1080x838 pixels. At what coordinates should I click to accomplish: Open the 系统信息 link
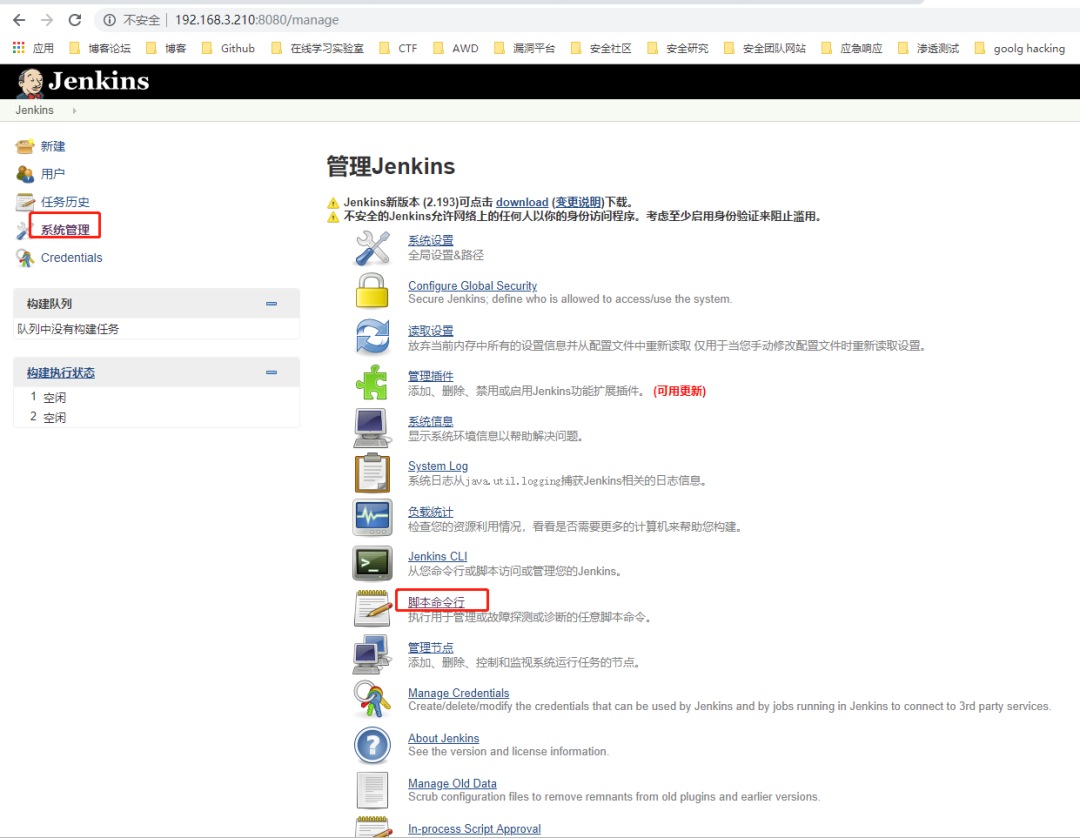[430, 421]
